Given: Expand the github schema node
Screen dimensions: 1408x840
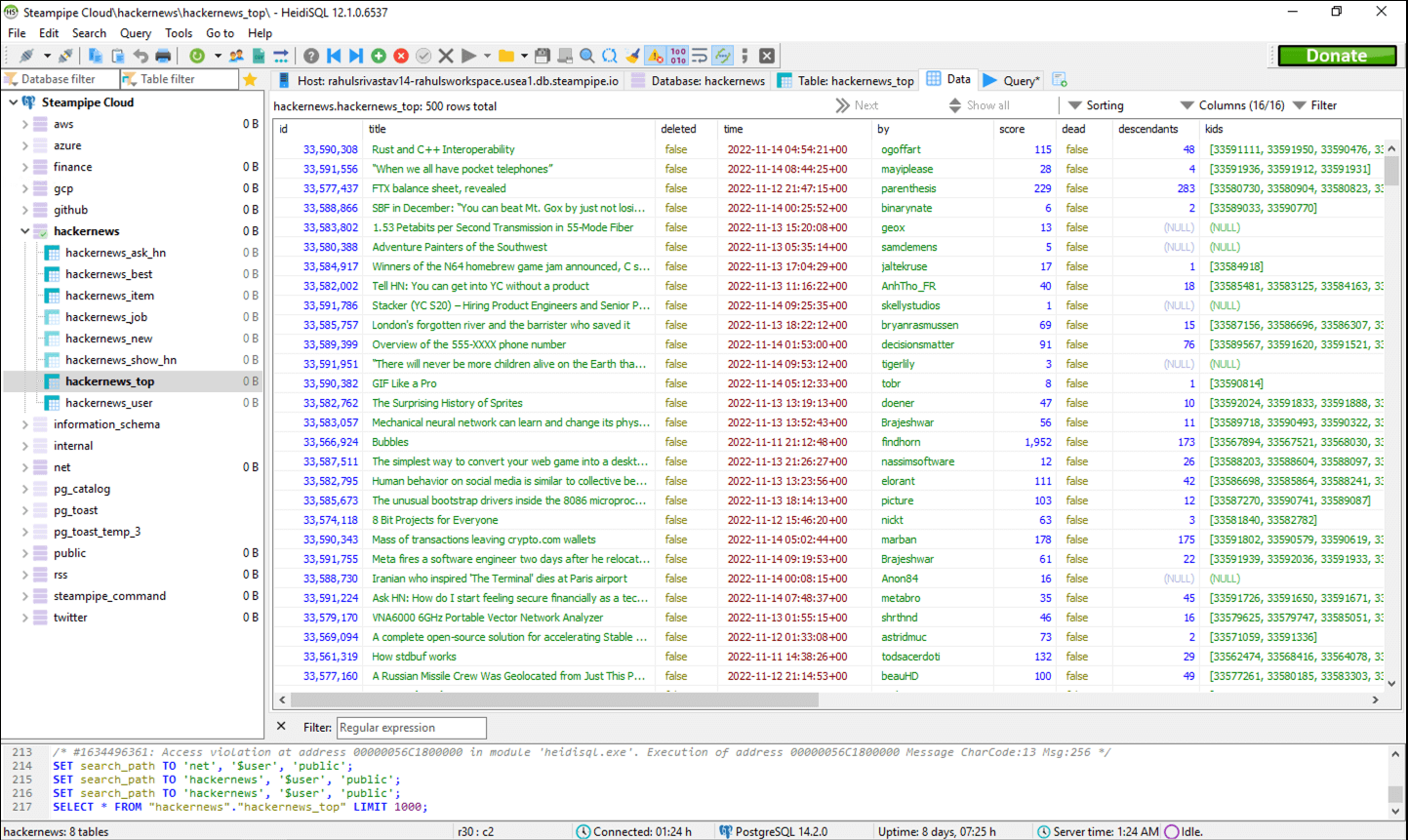Looking at the screenshot, I should tap(25, 210).
